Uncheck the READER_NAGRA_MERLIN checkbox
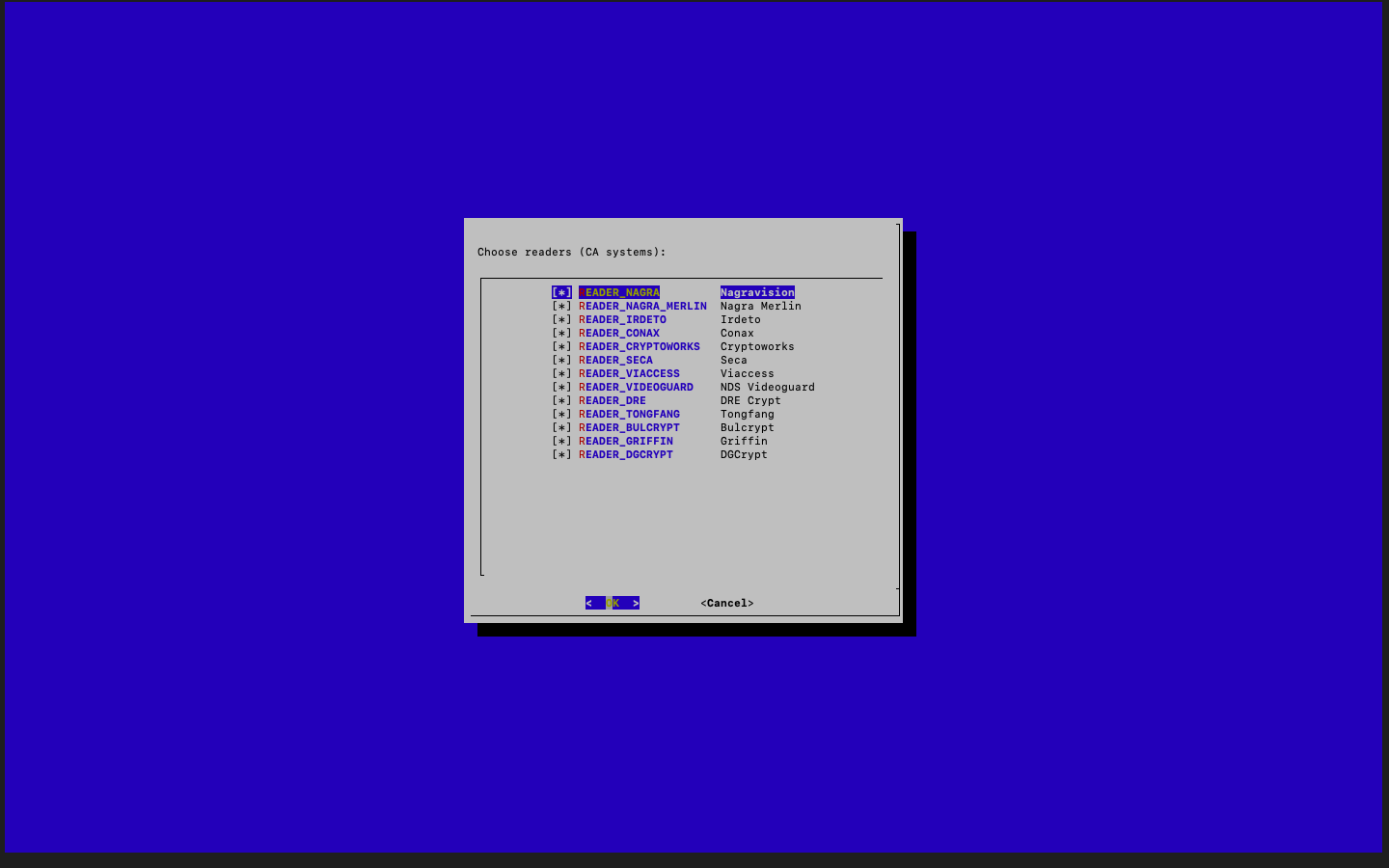Image resolution: width=1389 pixels, height=868 pixels. click(561, 306)
